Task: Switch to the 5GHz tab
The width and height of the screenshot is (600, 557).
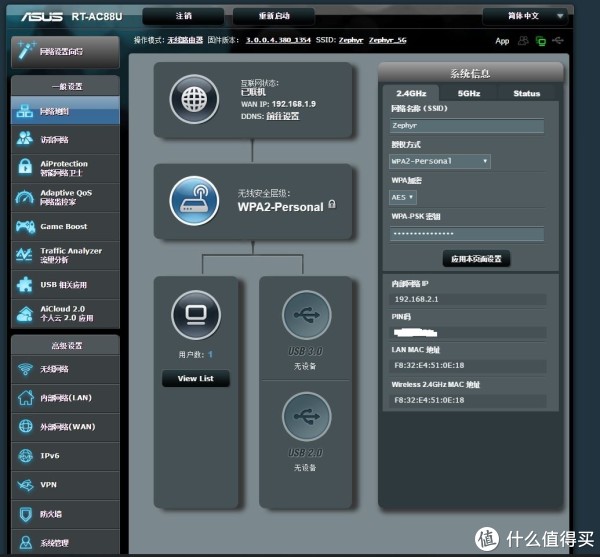Action: [469, 93]
